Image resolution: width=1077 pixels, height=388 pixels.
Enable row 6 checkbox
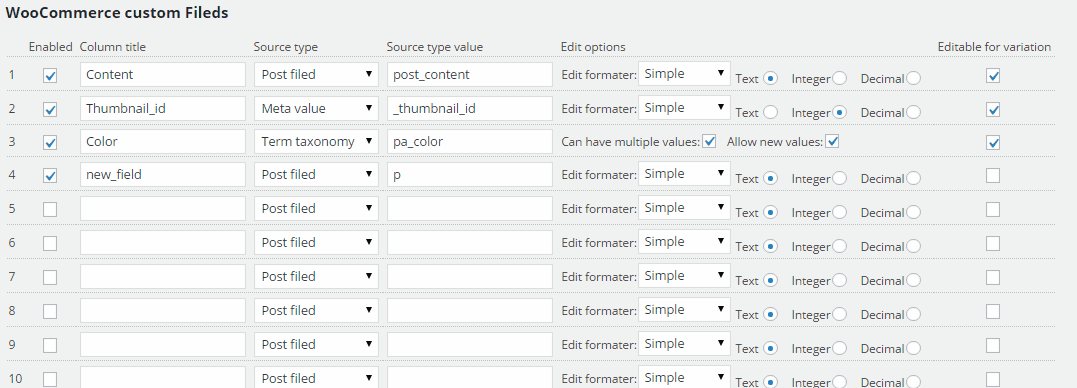(50, 243)
